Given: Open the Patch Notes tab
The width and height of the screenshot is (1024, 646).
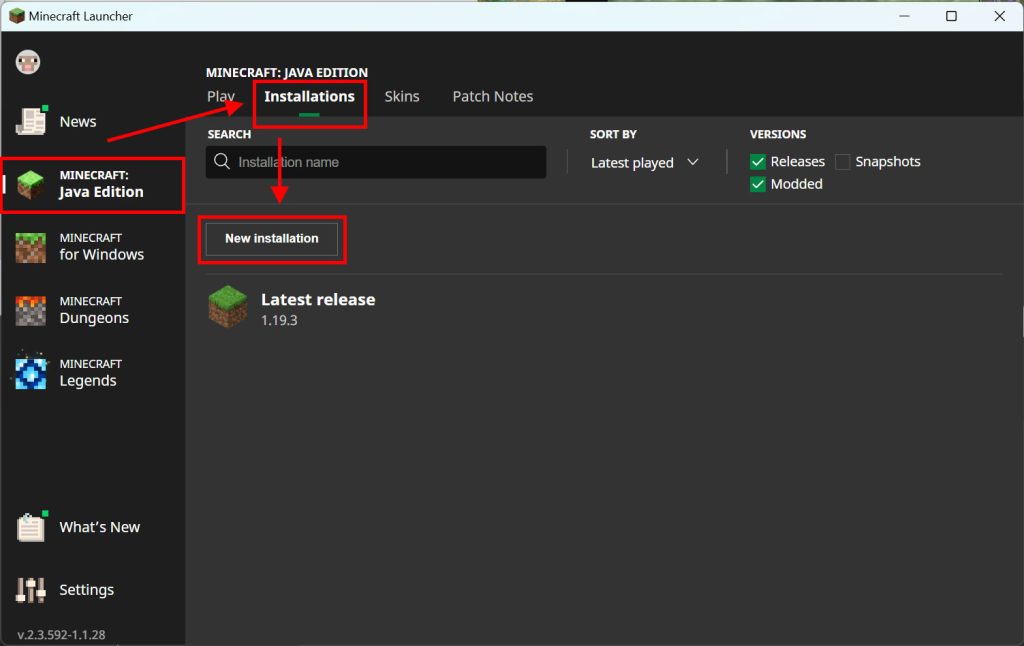Looking at the screenshot, I should coord(493,97).
